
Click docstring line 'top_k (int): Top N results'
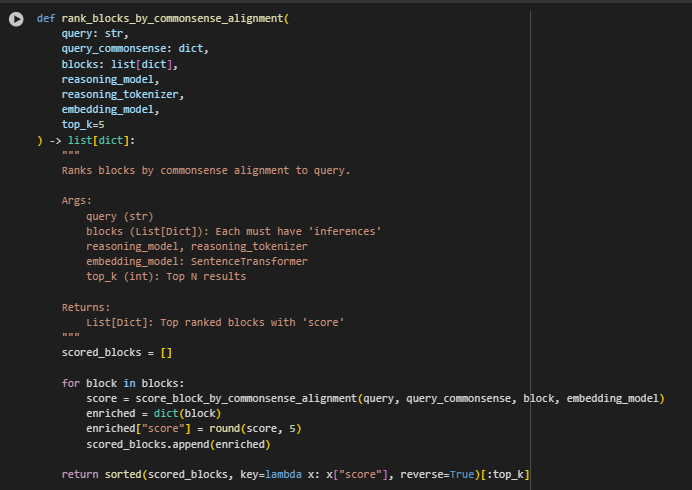pos(166,276)
